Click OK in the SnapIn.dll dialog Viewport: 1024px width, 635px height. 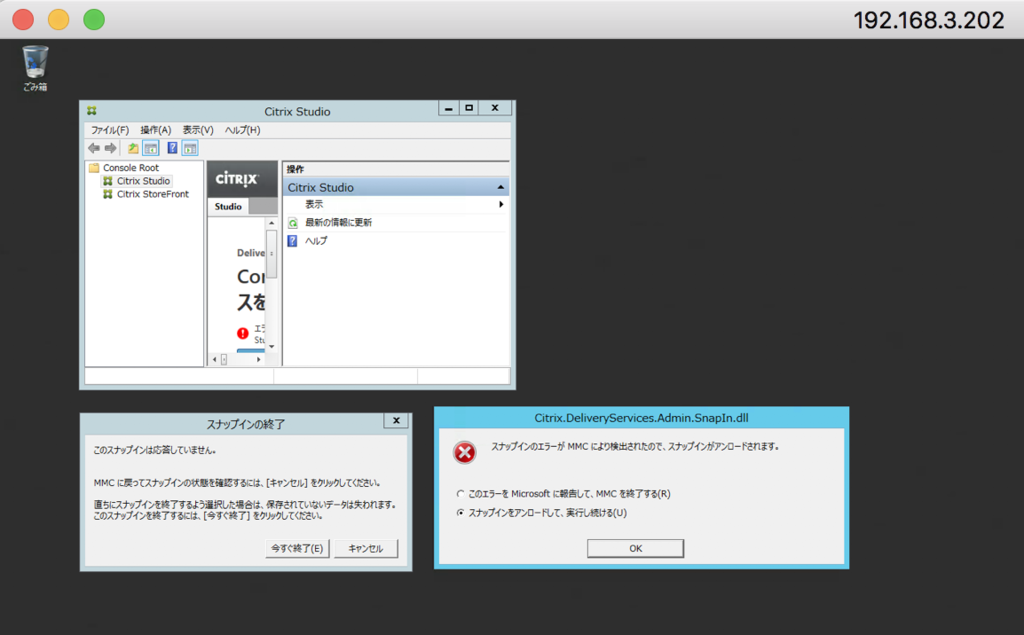tap(635, 549)
